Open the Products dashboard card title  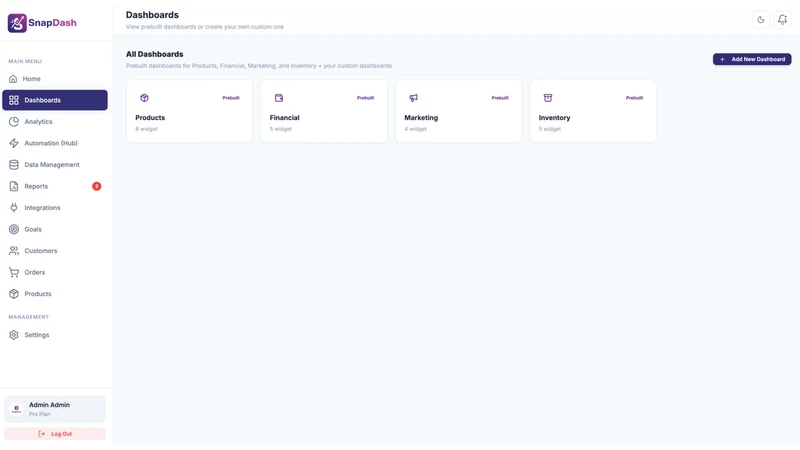150,117
